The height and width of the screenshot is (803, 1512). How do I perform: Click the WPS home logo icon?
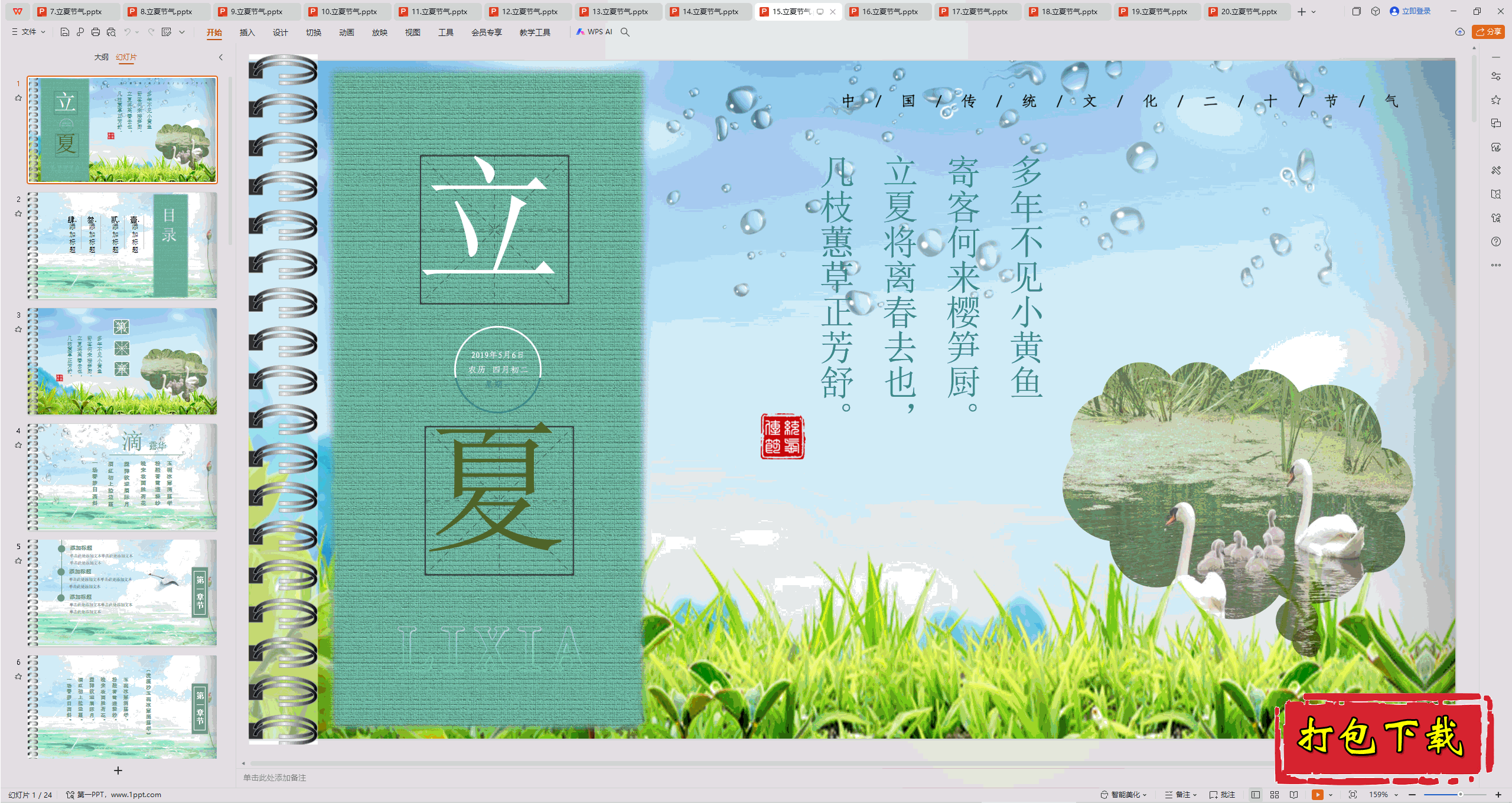(x=17, y=11)
